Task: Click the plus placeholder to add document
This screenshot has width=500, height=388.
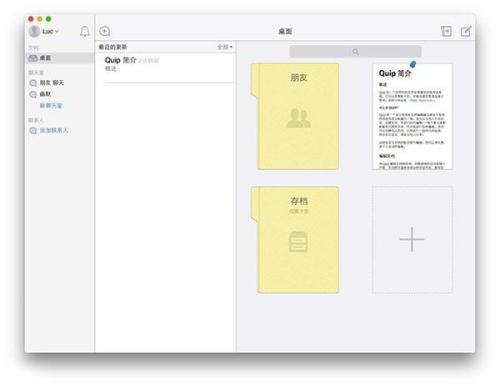Action: pos(412,239)
